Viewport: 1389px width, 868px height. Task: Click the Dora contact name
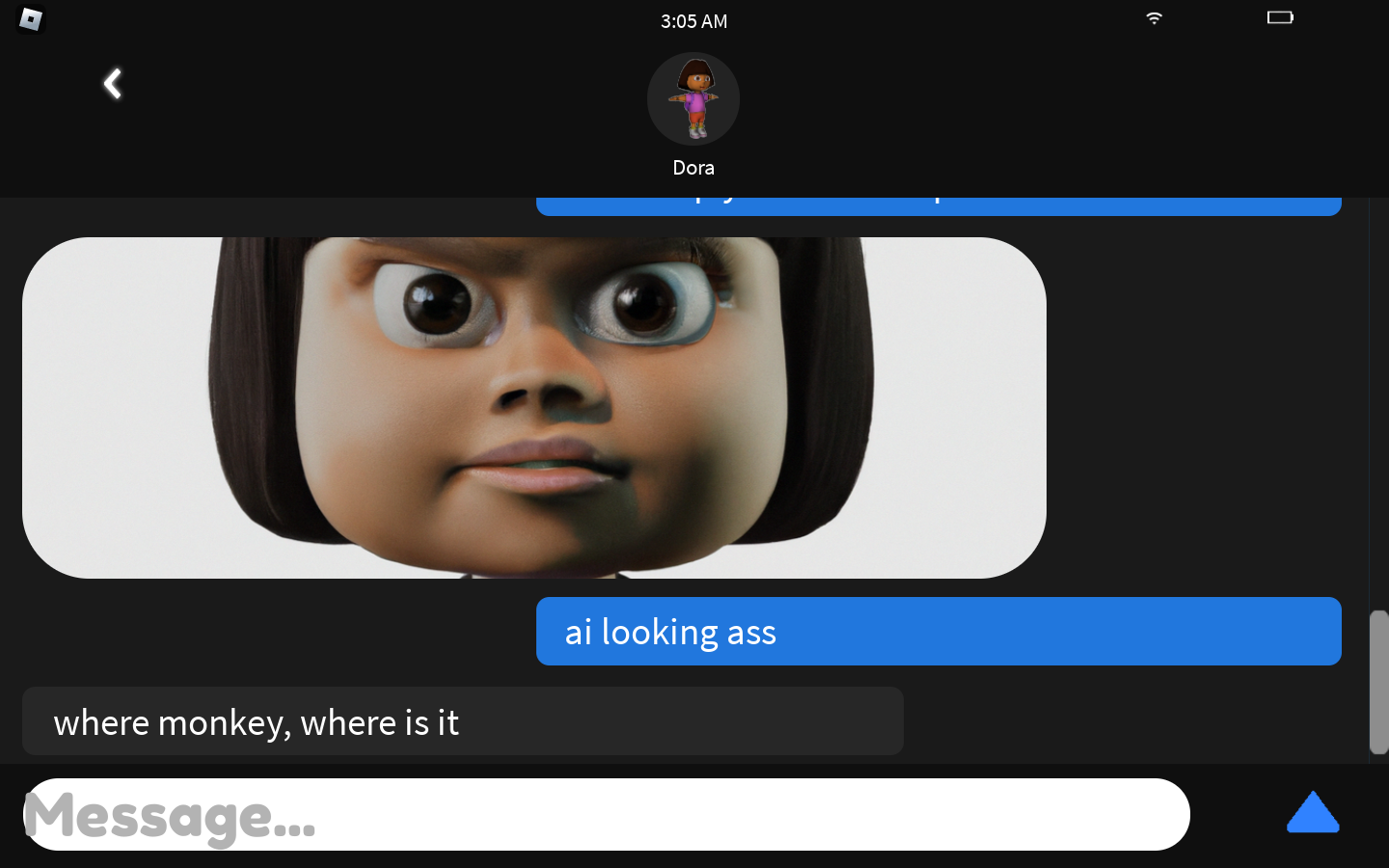[694, 168]
